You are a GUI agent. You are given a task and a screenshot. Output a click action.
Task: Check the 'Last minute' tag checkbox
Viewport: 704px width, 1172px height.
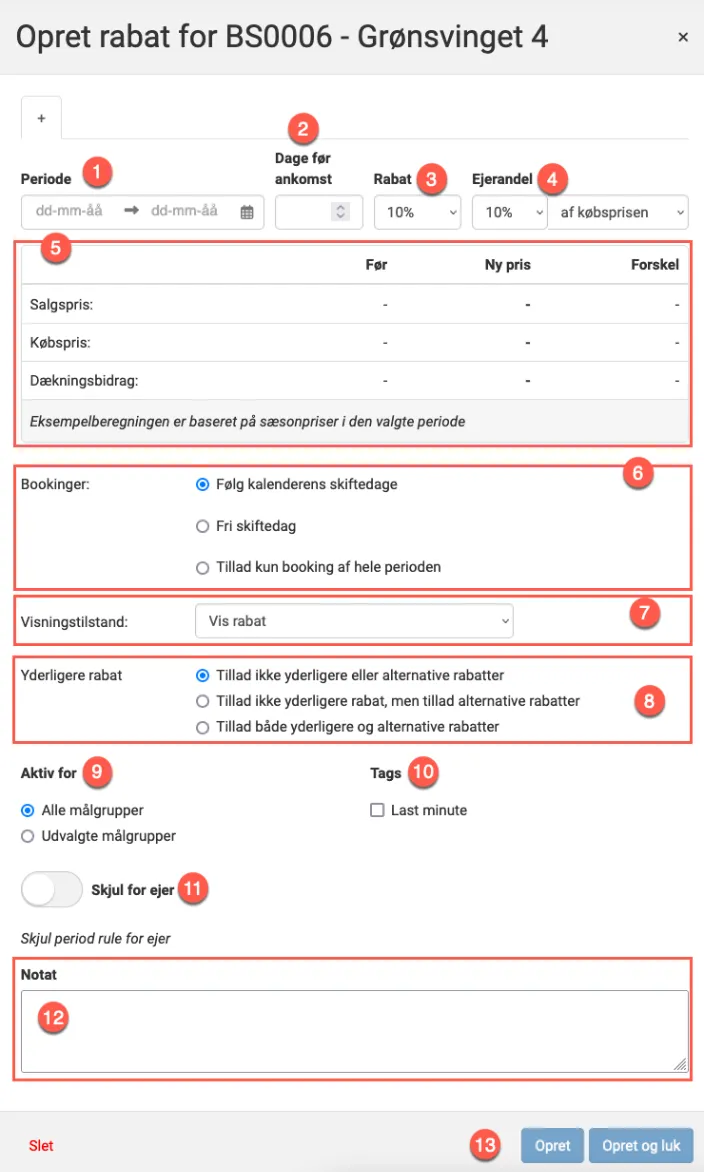pos(377,810)
